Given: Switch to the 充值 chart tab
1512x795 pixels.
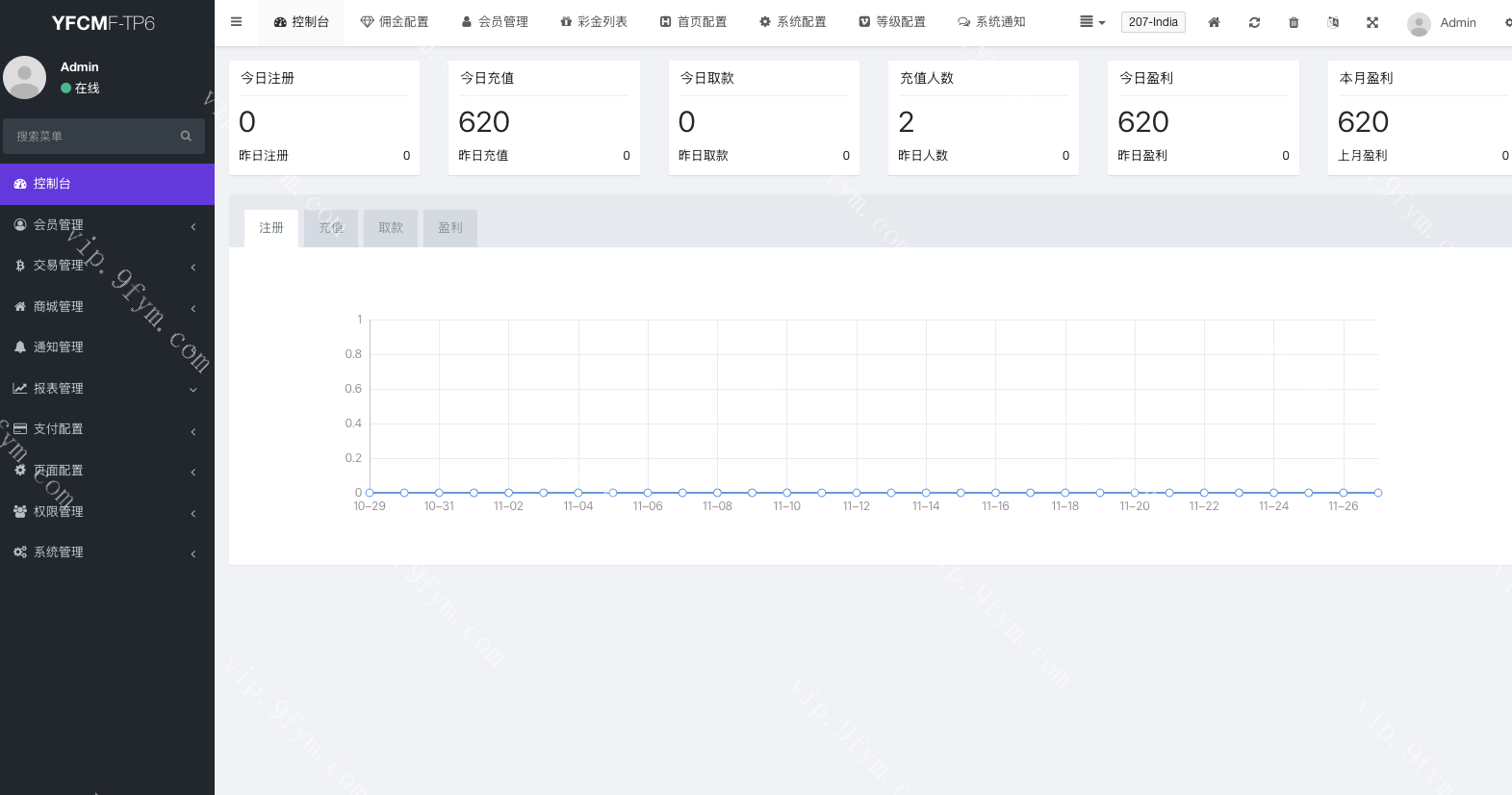Looking at the screenshot, I should 331,228.
